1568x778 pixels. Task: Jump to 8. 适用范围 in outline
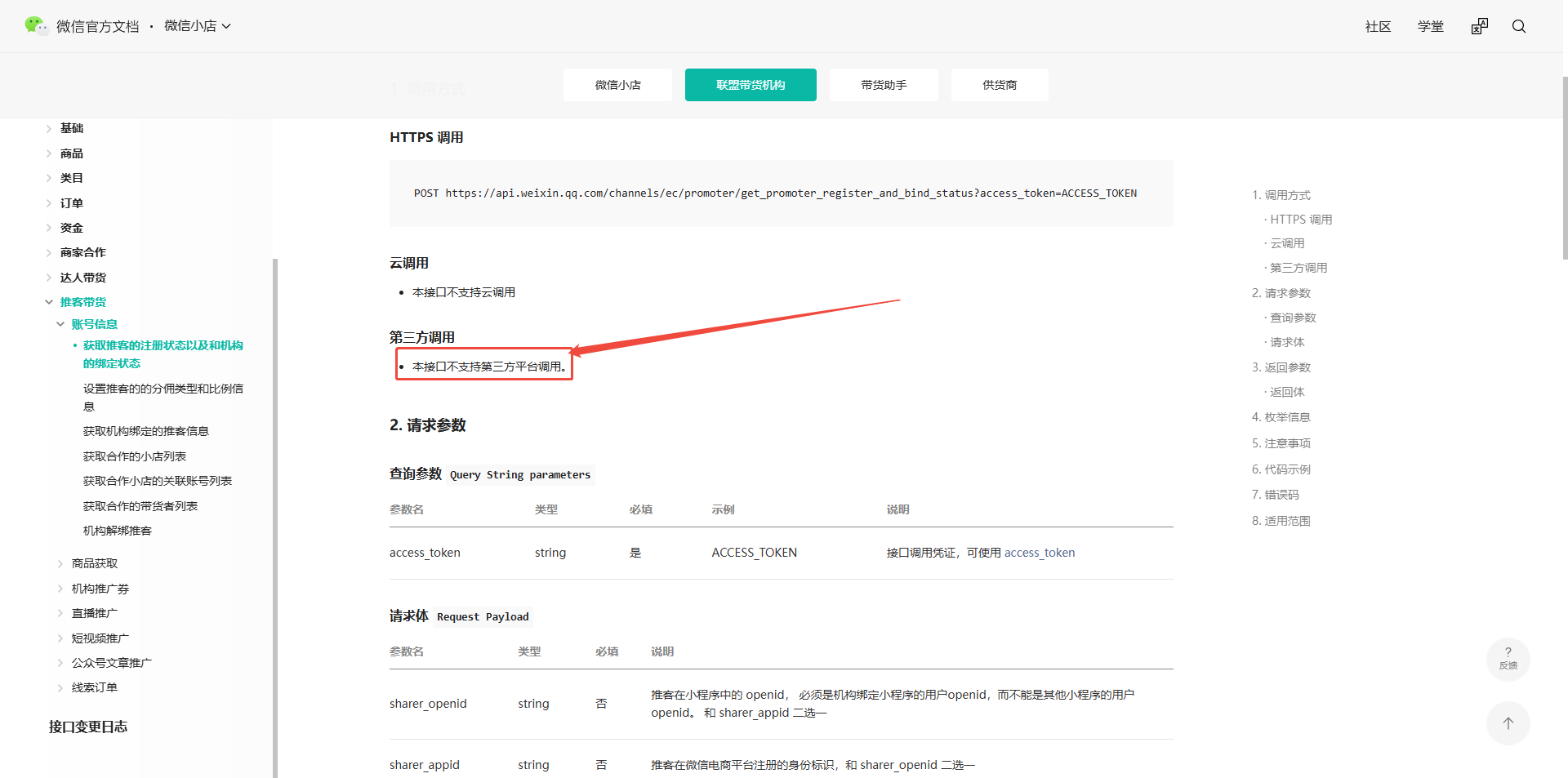point(1281,521)
